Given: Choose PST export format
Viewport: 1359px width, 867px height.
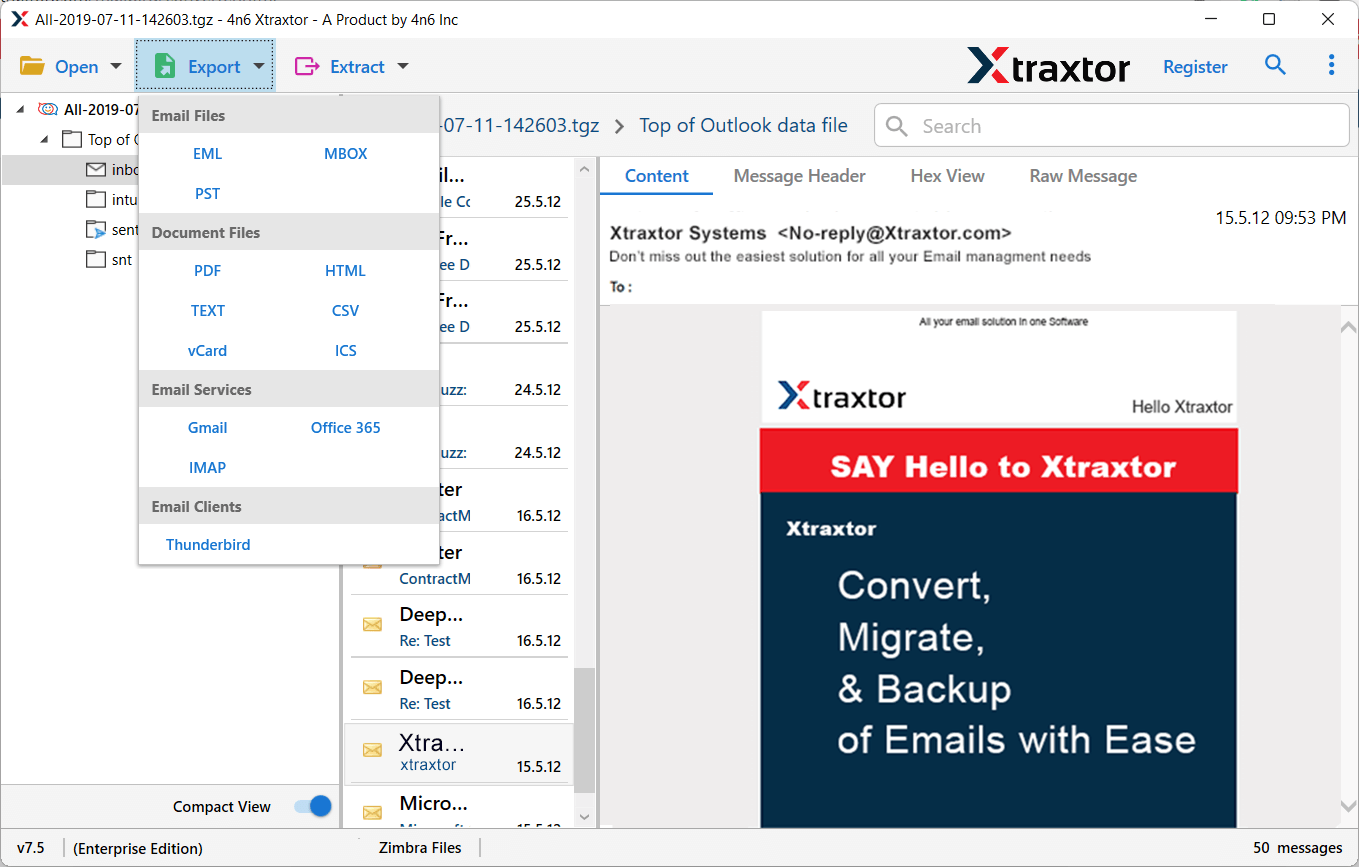Looking at the screenshot, I should click(208, 194).
